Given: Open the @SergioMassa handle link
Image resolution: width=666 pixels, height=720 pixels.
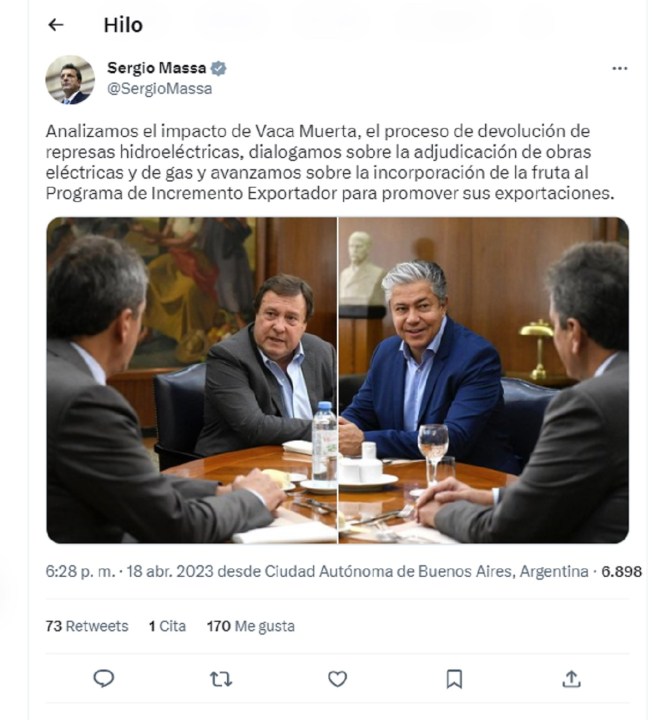Looking at the screenshot, I should (x=159, y=89).
